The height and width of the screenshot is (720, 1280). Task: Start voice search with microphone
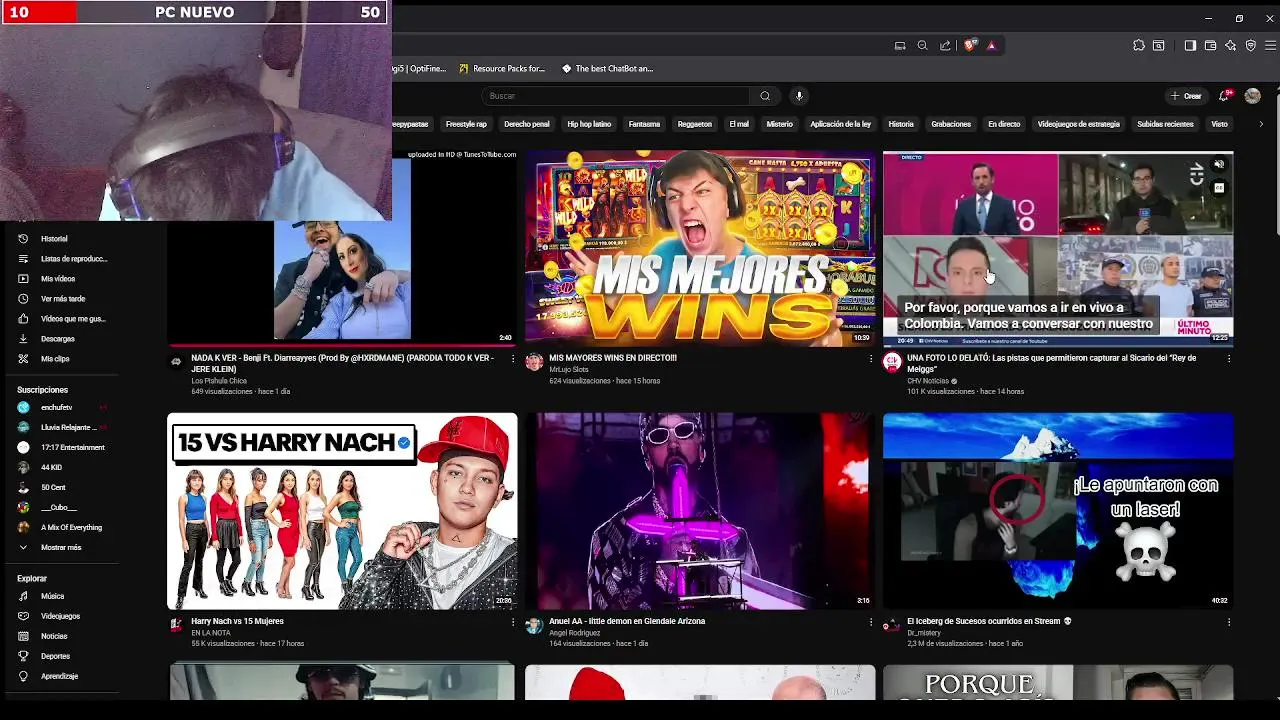point(798,96)
